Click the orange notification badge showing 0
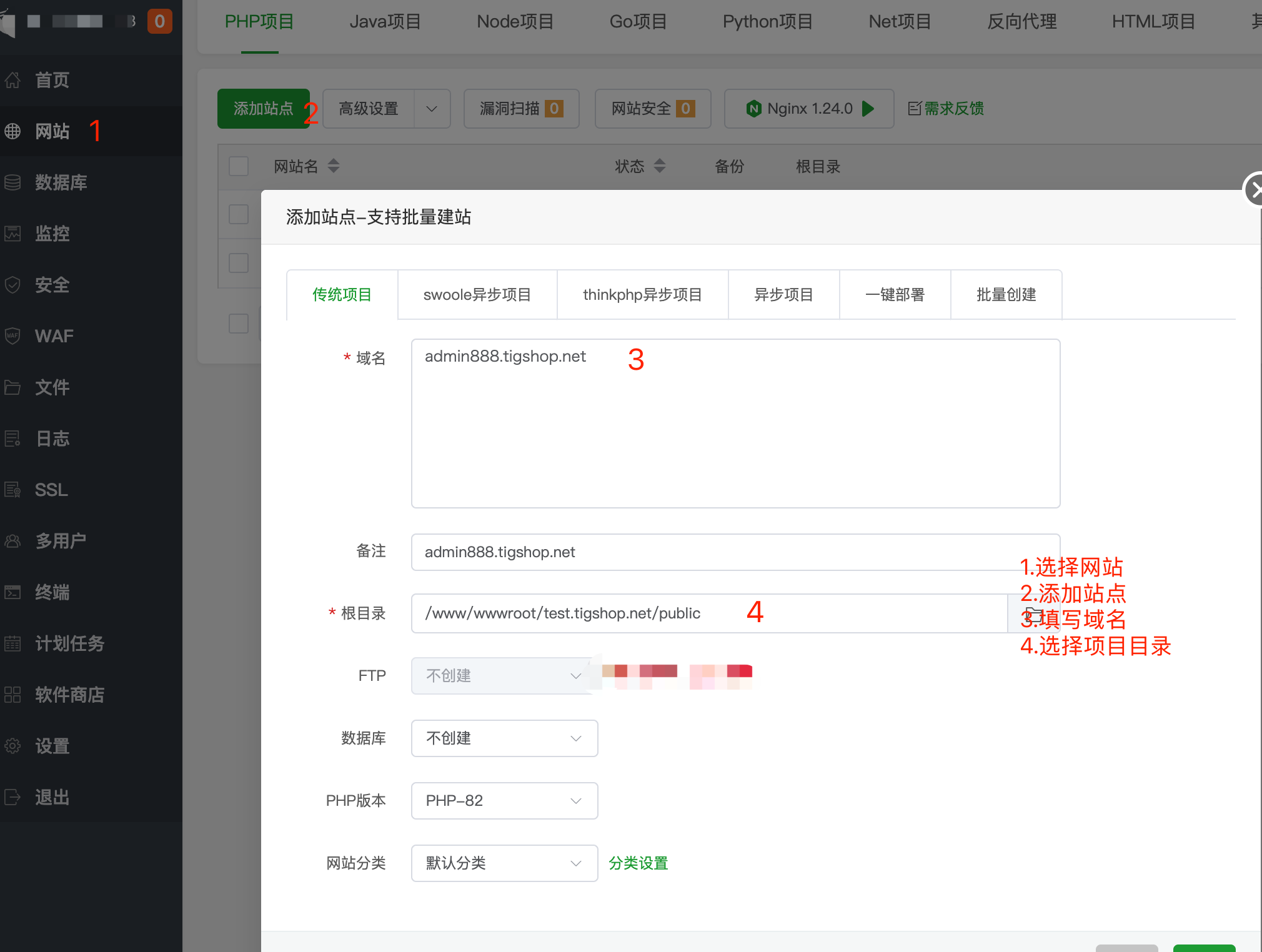1262x952 pixels. [x=159, y=21]
